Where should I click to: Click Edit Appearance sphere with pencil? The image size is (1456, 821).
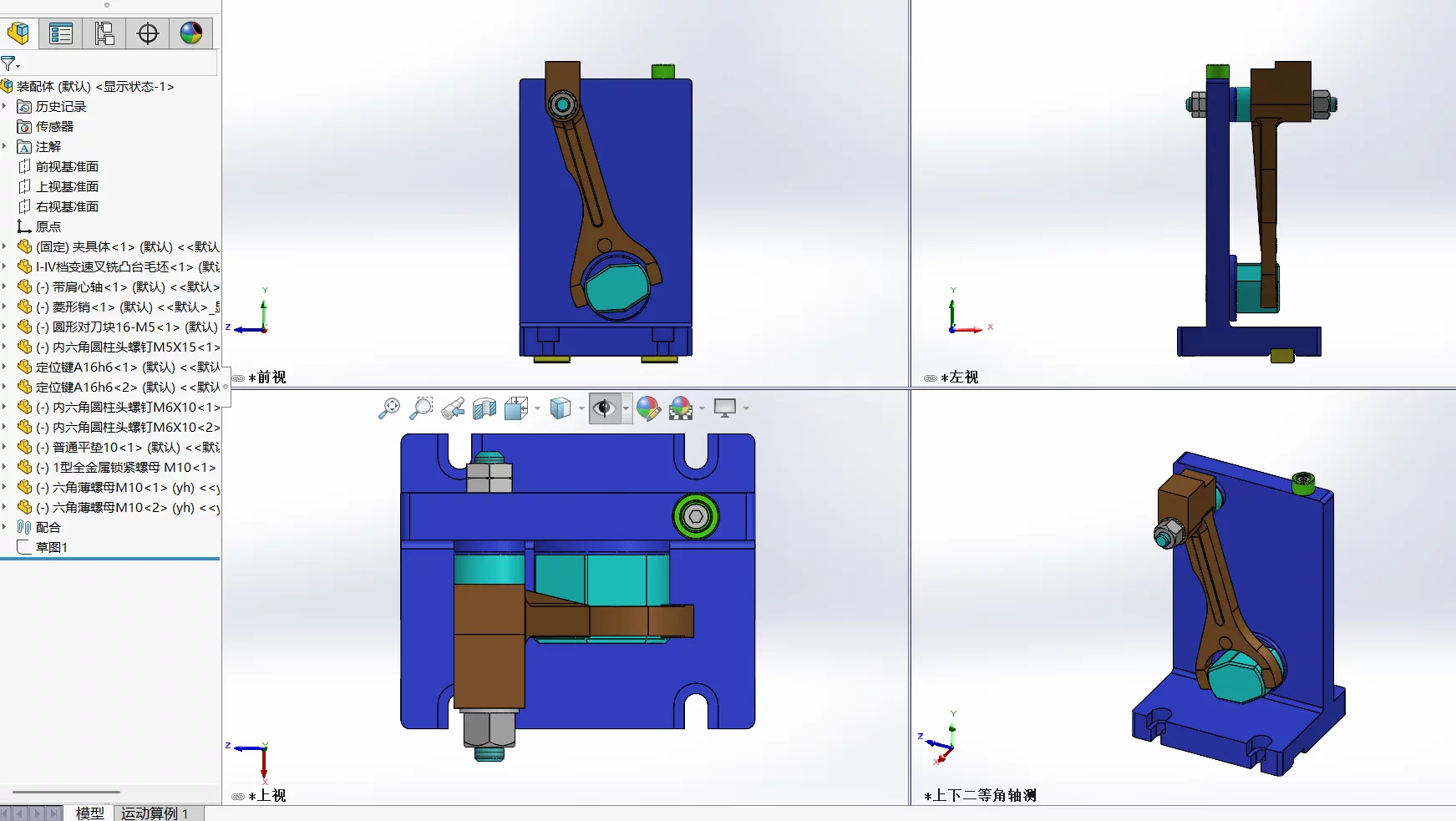tap(648, 408)
